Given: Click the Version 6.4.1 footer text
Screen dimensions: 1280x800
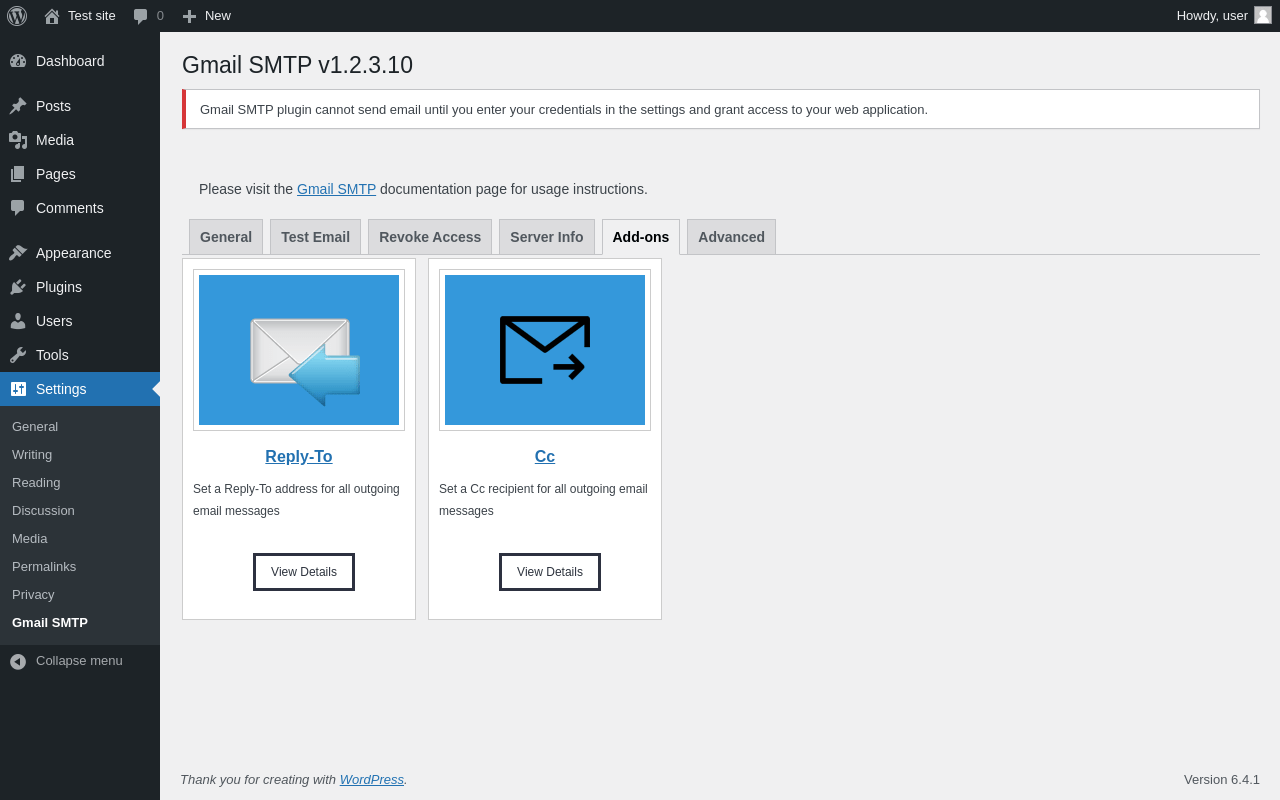Looking at the screenshot, I should point(1222,779).
